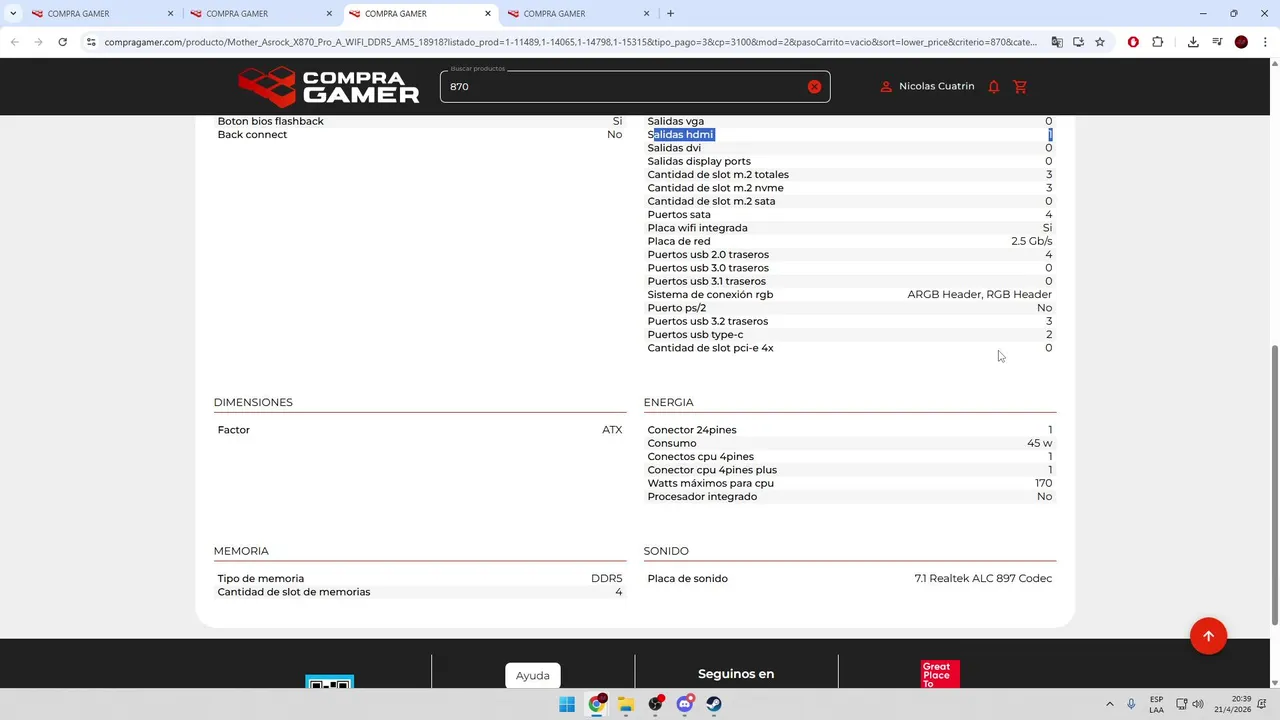Clear the search field with red X
The width and height of the screenshot is (1280, 720).
pyautogui.click(x=814, y=87)
